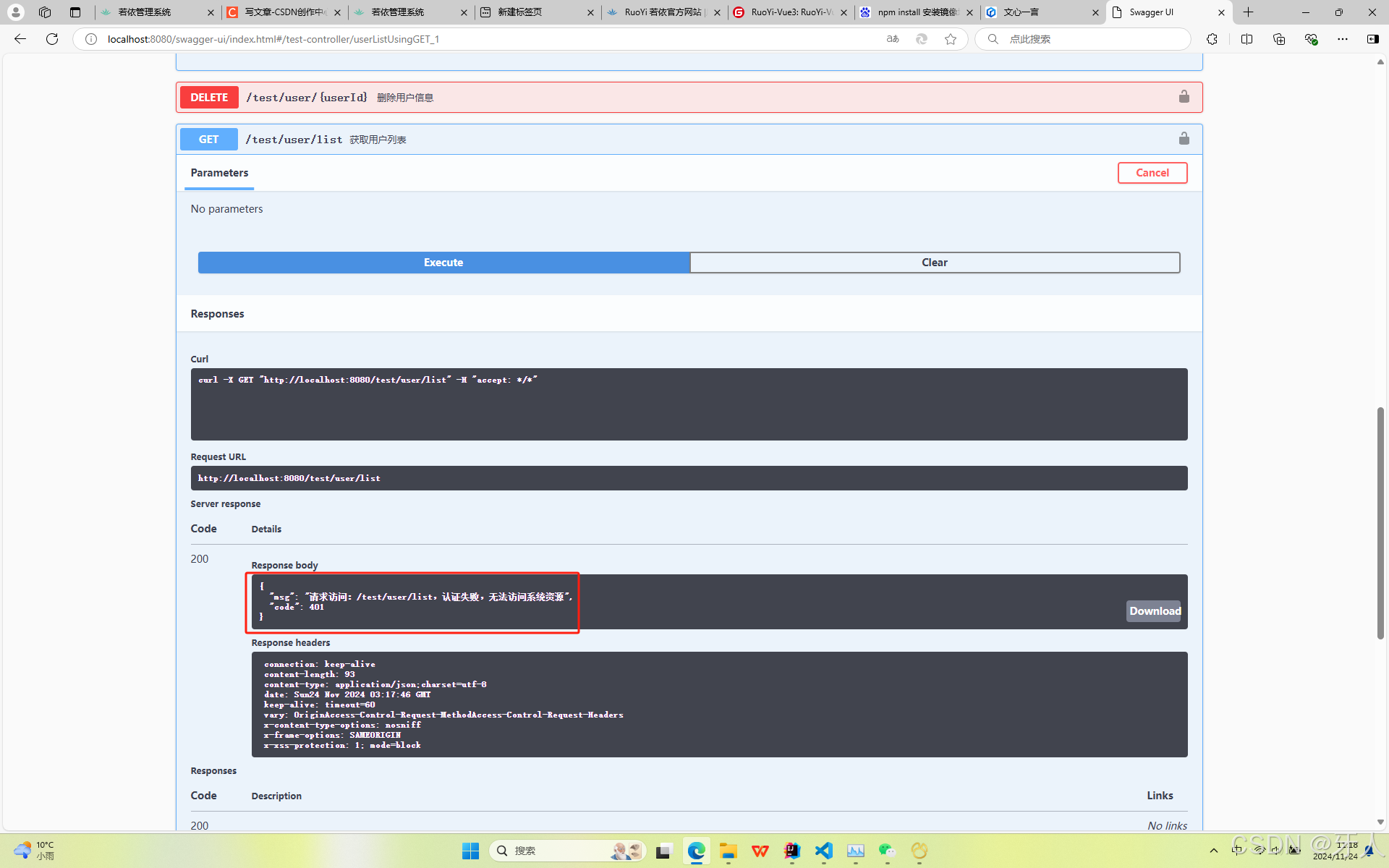The width and height of the screenshot is (1389, 868).
Task: Download the response body
Action: pyautogui.click(x=1154, y=611)
